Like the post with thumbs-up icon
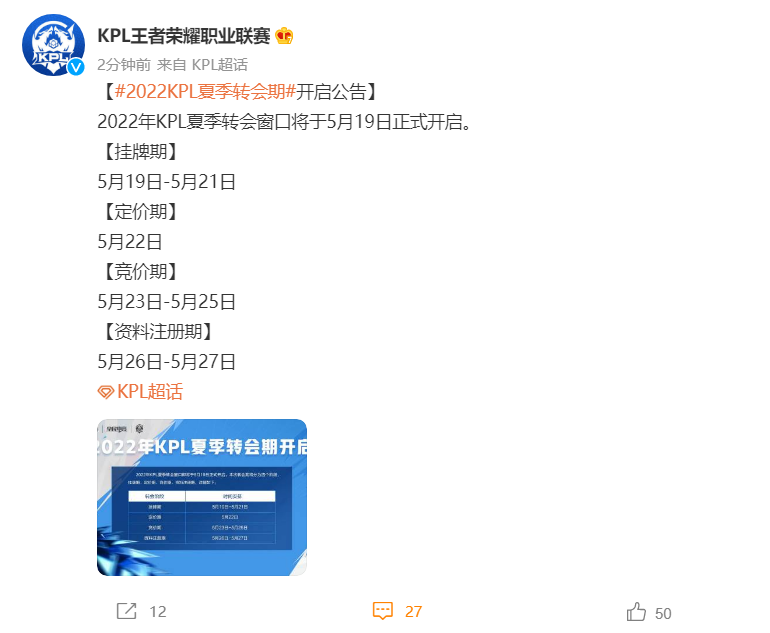The image size is (770, 633). [636, 611]
